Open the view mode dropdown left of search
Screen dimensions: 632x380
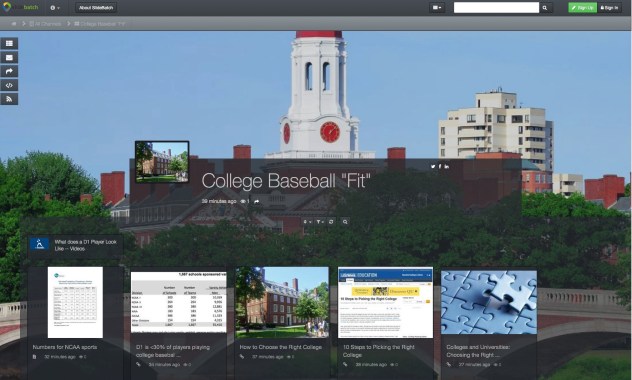pos(437,8)
